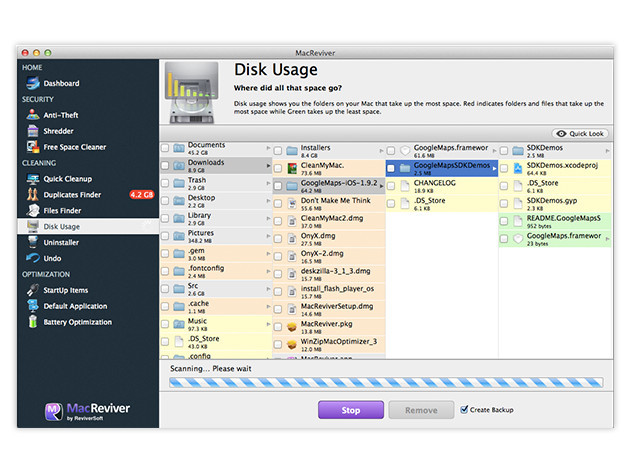Check the Documents folder checkbox
This screenshot has width=630, height=473.
click(x=165, y=148)
